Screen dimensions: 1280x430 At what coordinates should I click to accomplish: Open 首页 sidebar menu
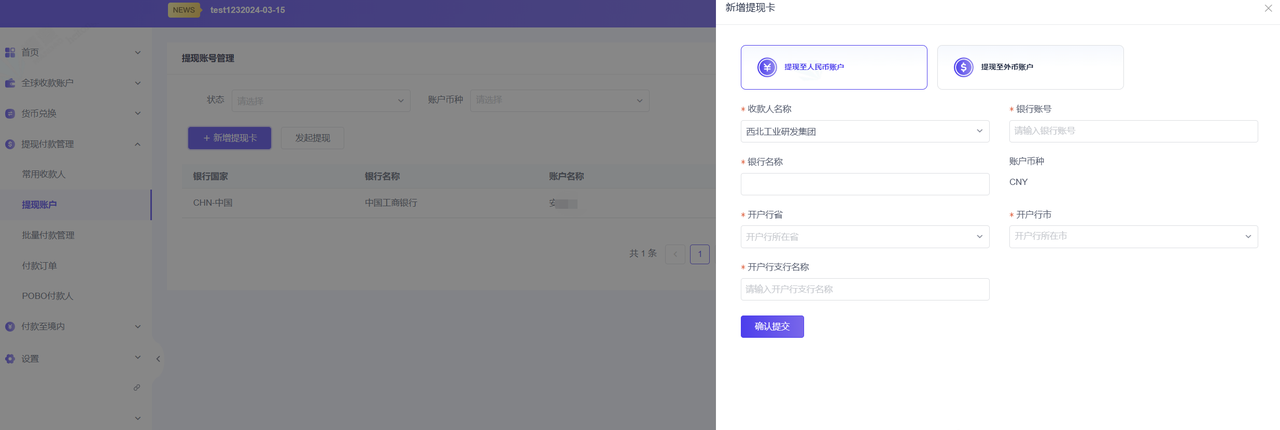point(75,52)
